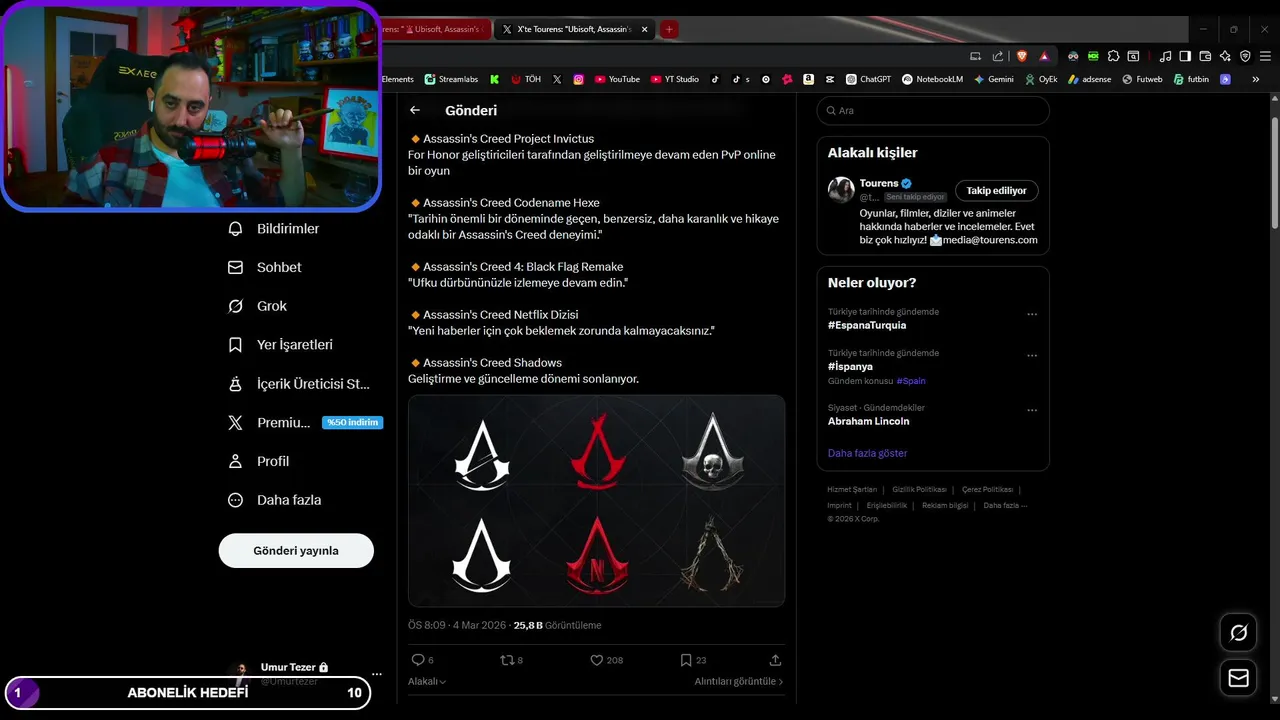
Task: Open the Streamlabs bookmark
Action: 451,79
